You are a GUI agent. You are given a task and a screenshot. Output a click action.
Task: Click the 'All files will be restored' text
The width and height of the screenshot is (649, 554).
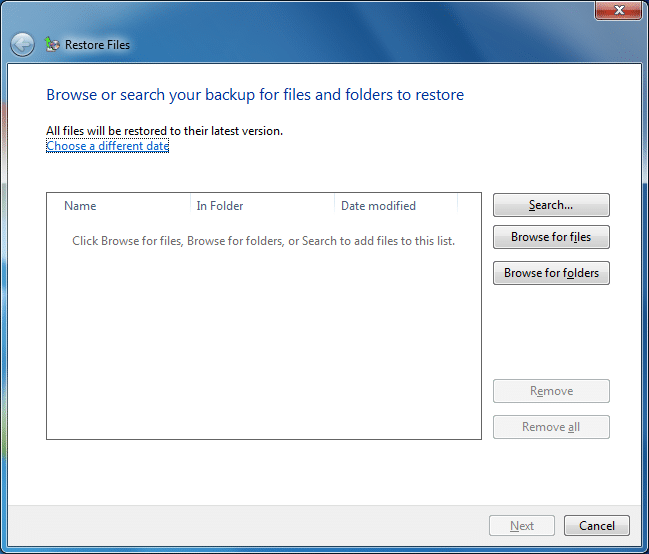point(164,131)
